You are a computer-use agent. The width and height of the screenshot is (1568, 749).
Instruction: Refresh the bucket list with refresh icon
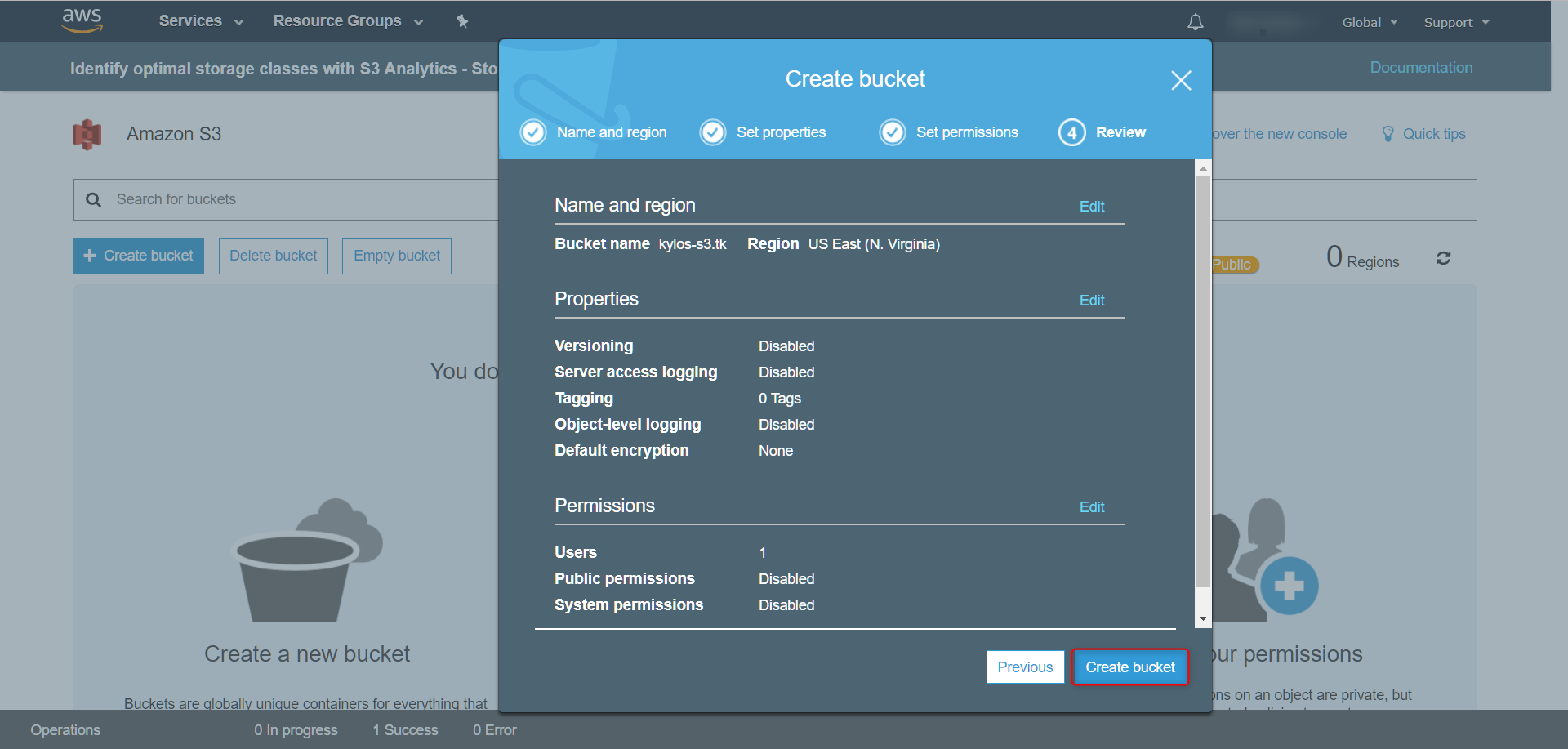[1443, 258]
